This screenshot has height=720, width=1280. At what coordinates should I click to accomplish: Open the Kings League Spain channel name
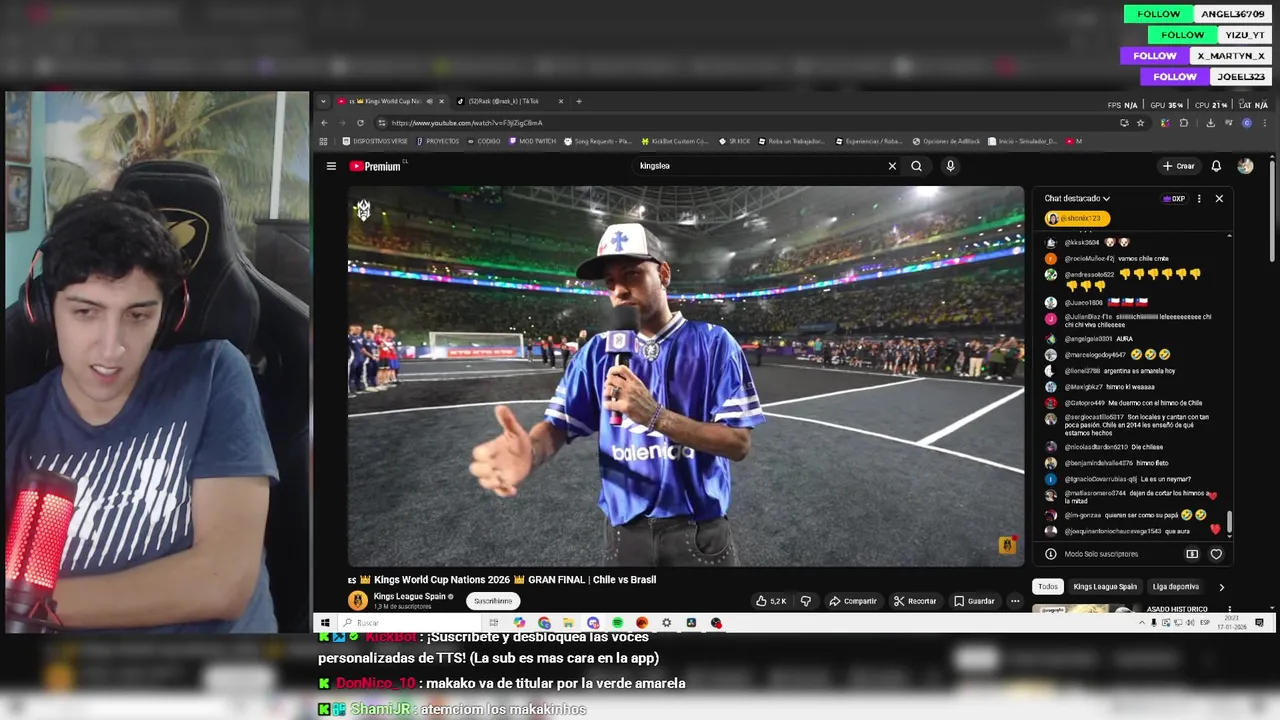410,597
